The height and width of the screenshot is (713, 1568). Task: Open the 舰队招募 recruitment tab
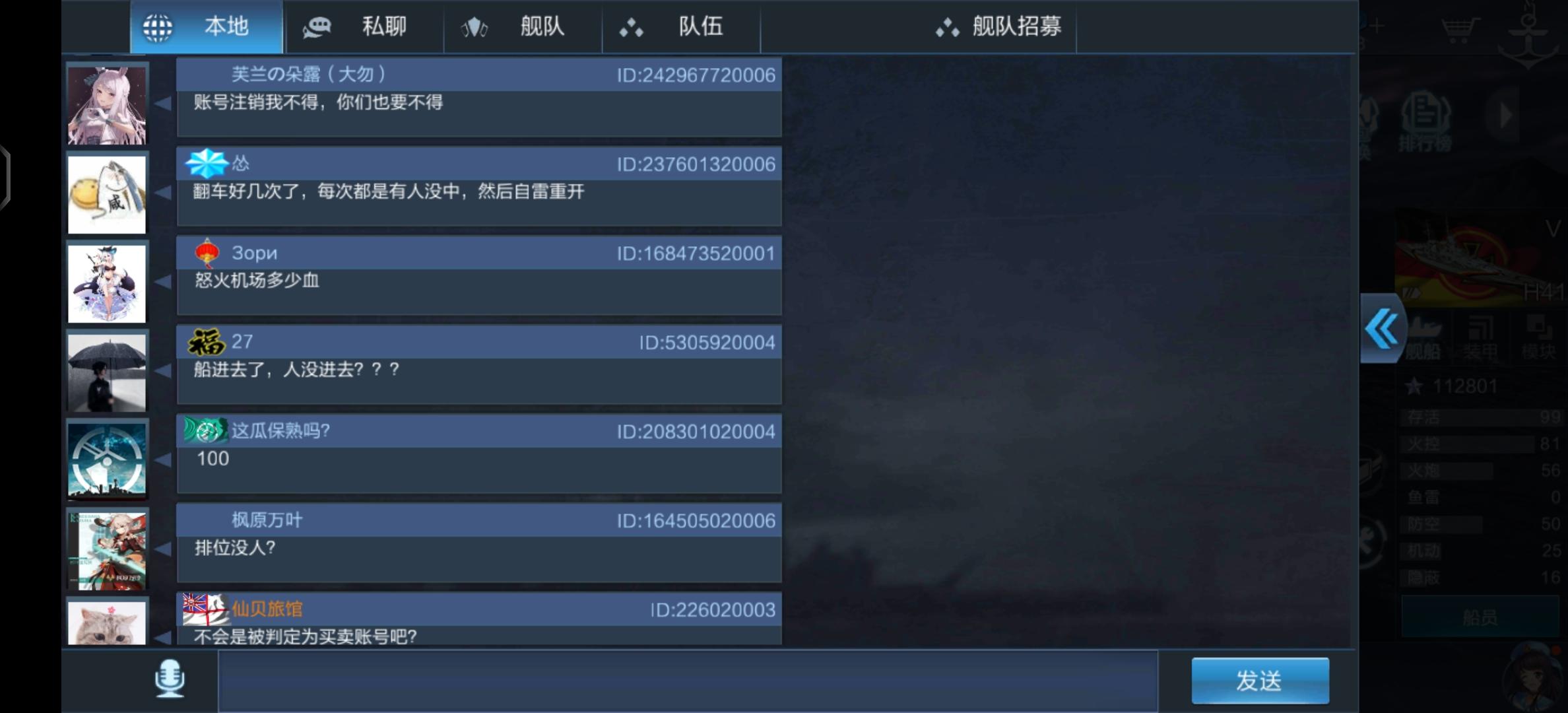pos(997,26)
